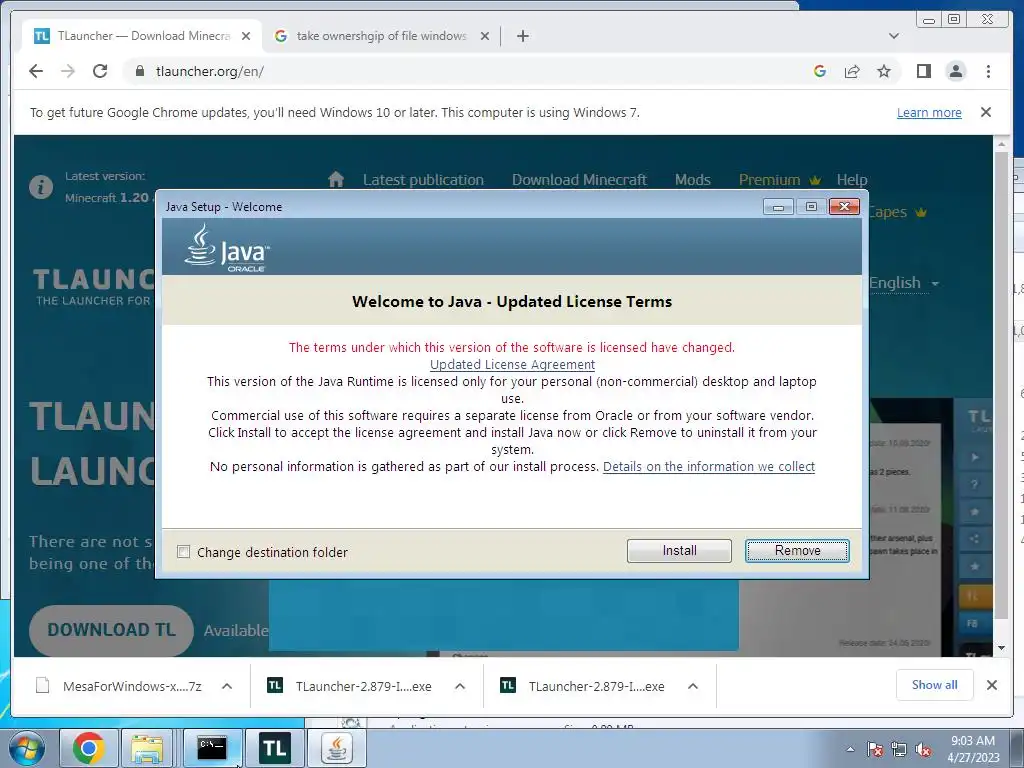Click the Action Center flag tray icon
The image size is (1024, 768).
pos(875,750)
